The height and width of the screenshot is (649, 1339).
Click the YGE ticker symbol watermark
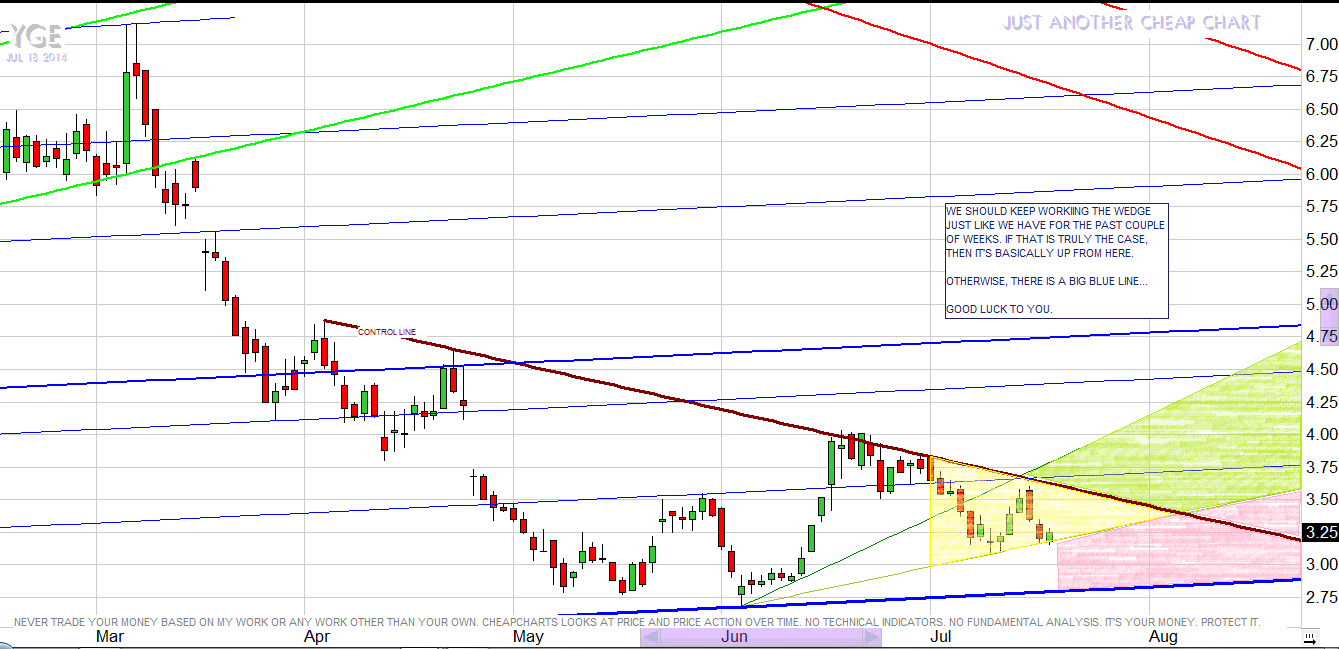36,37
